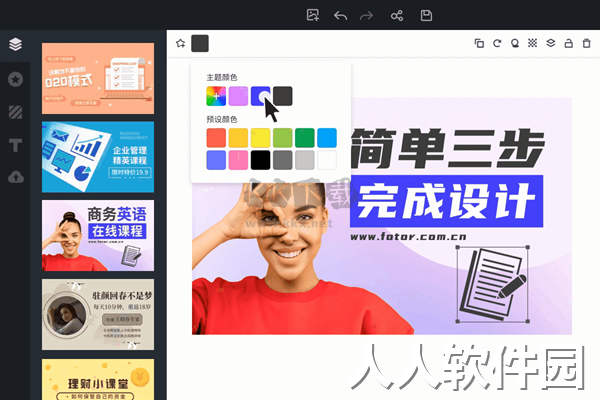Select the periwinkle blue preset color

click(216, 160)
